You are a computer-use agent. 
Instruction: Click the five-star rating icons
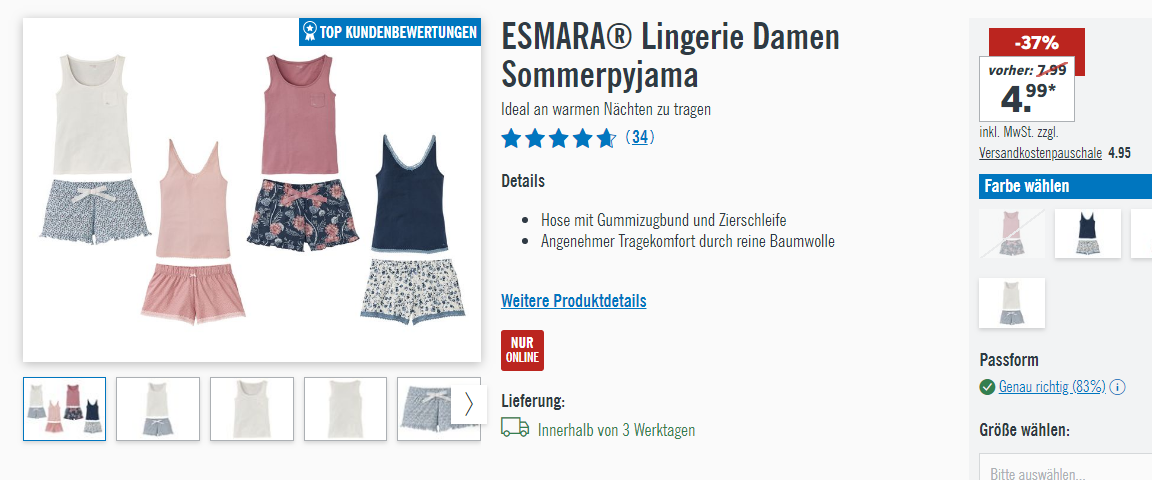coord(558,137)
